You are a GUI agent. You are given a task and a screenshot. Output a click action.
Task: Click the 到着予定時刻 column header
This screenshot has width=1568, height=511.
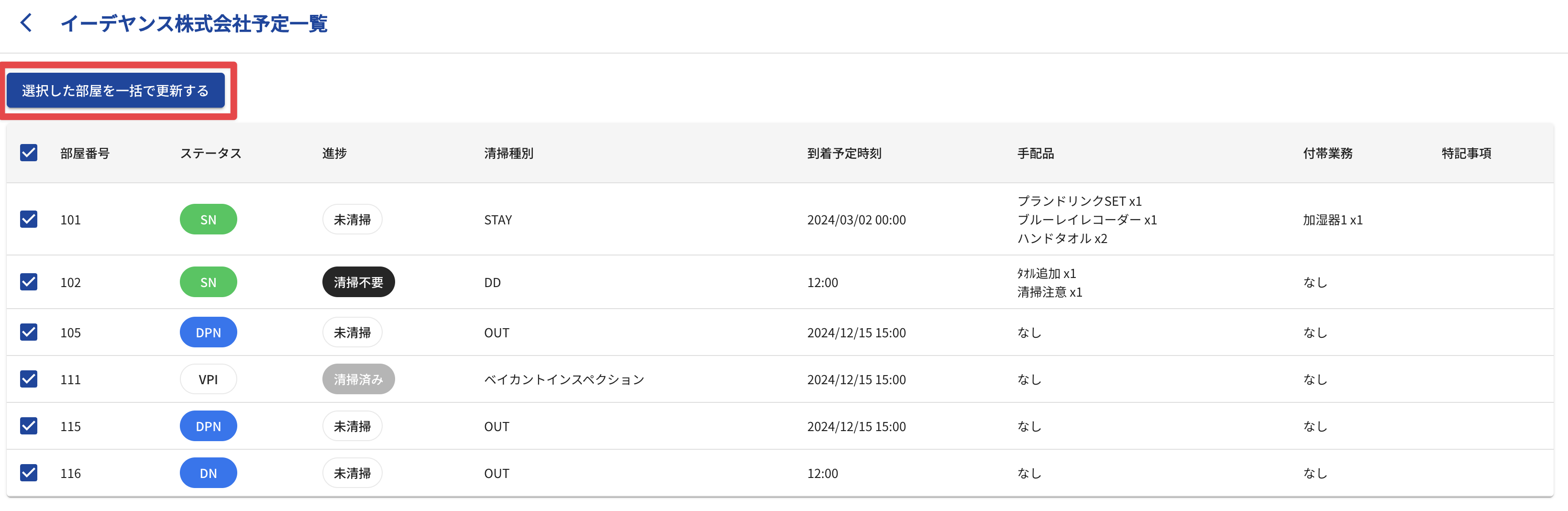pos(844,154)
